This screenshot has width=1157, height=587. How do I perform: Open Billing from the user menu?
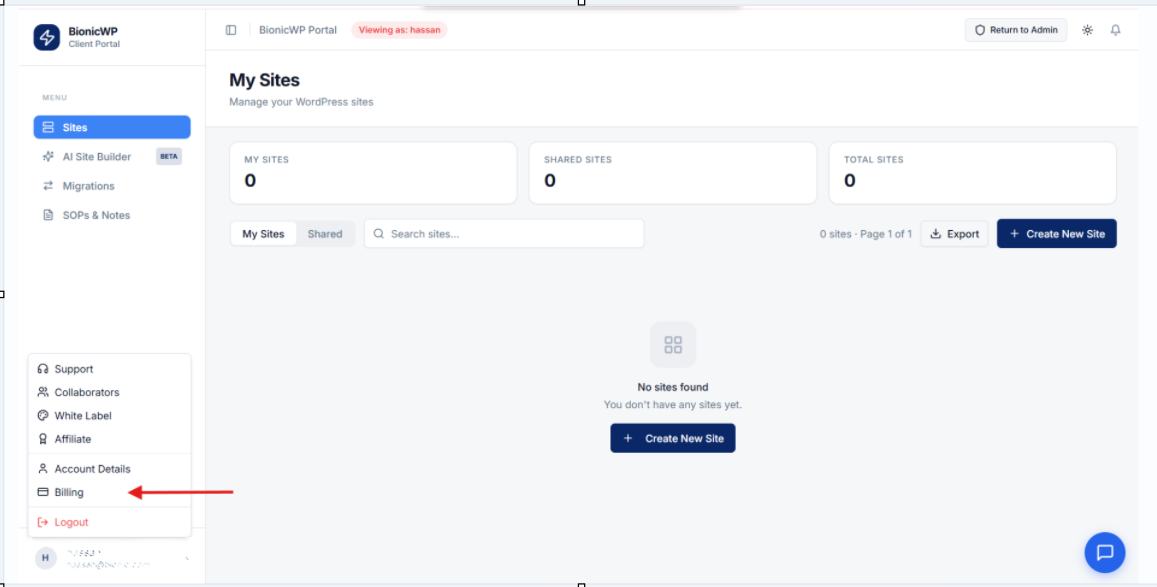coord(109,492)
